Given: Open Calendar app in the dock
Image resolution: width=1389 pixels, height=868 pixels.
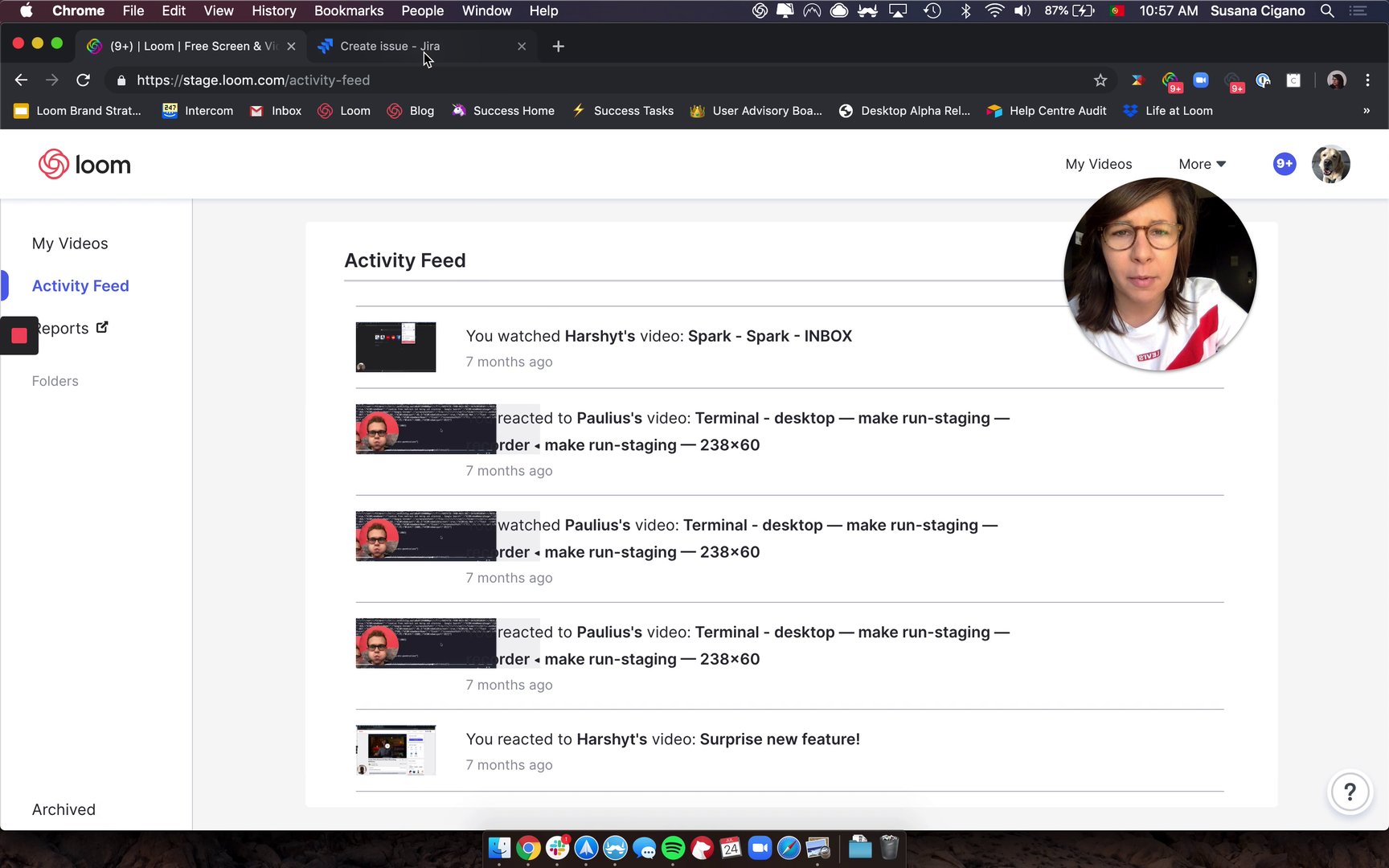Looking at the screenshot, I should pos(731,848).
